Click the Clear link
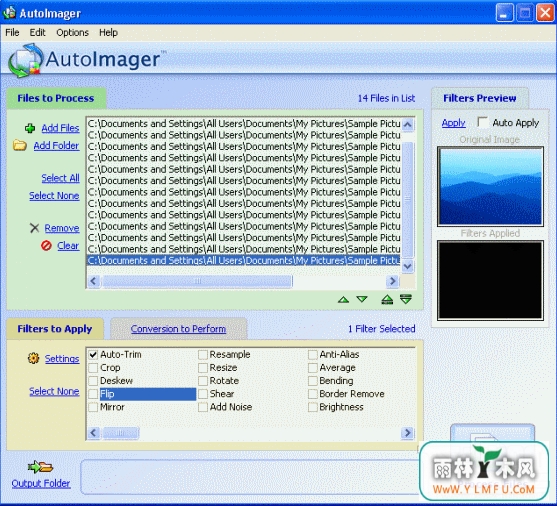 (68, 246)
